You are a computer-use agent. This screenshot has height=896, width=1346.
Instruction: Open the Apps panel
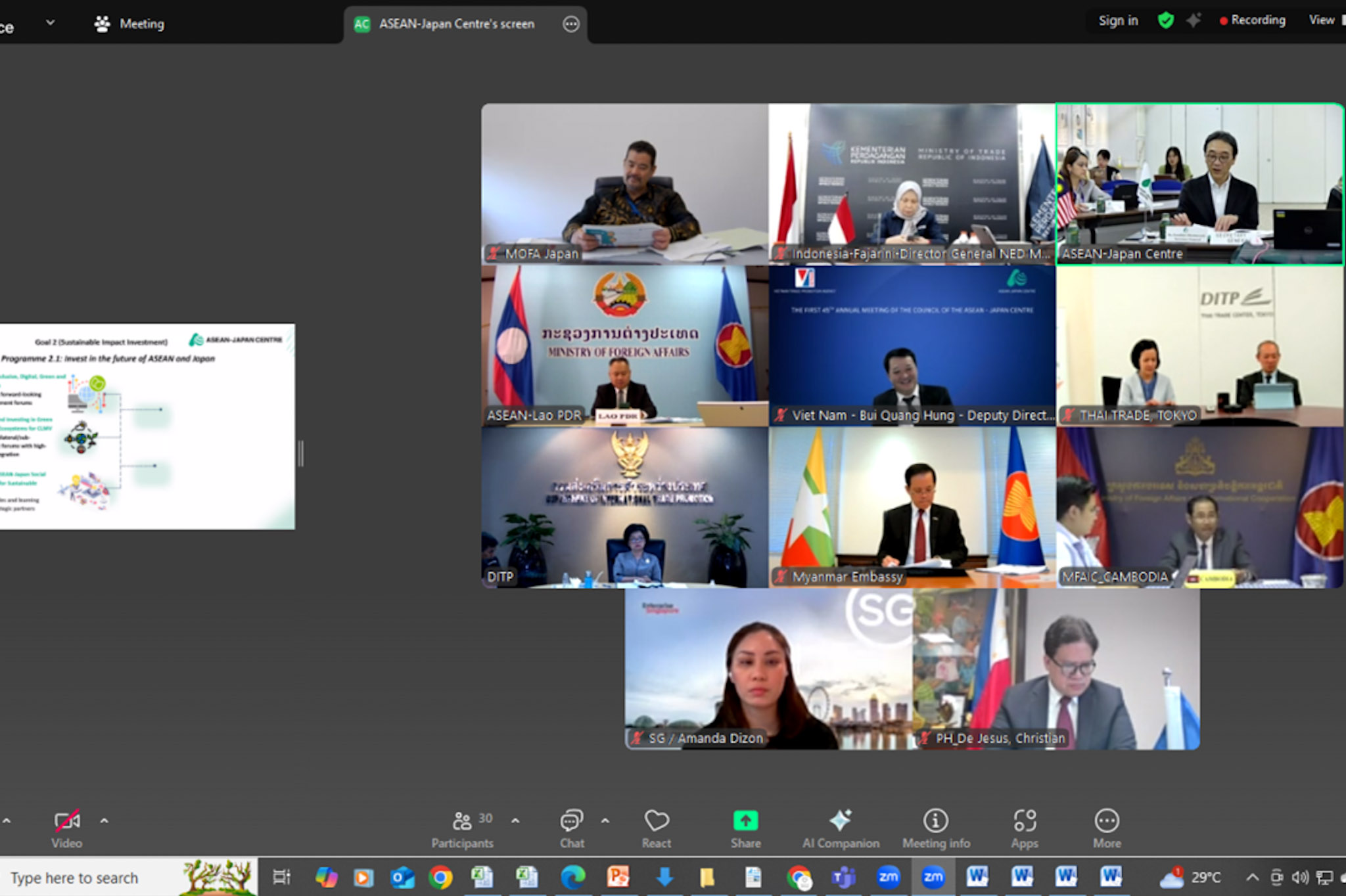pyautogui.click(x=1025, y=829)
